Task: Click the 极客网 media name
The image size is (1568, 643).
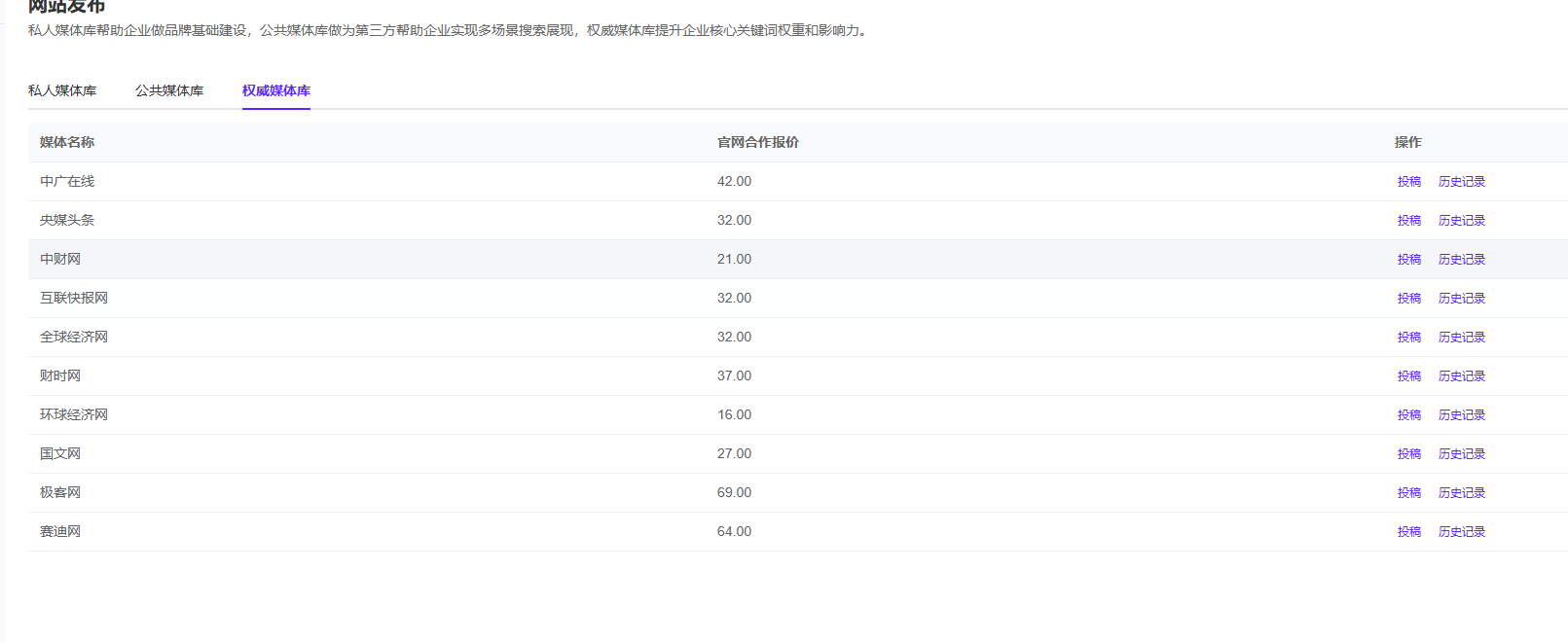Action: (60, 493)
